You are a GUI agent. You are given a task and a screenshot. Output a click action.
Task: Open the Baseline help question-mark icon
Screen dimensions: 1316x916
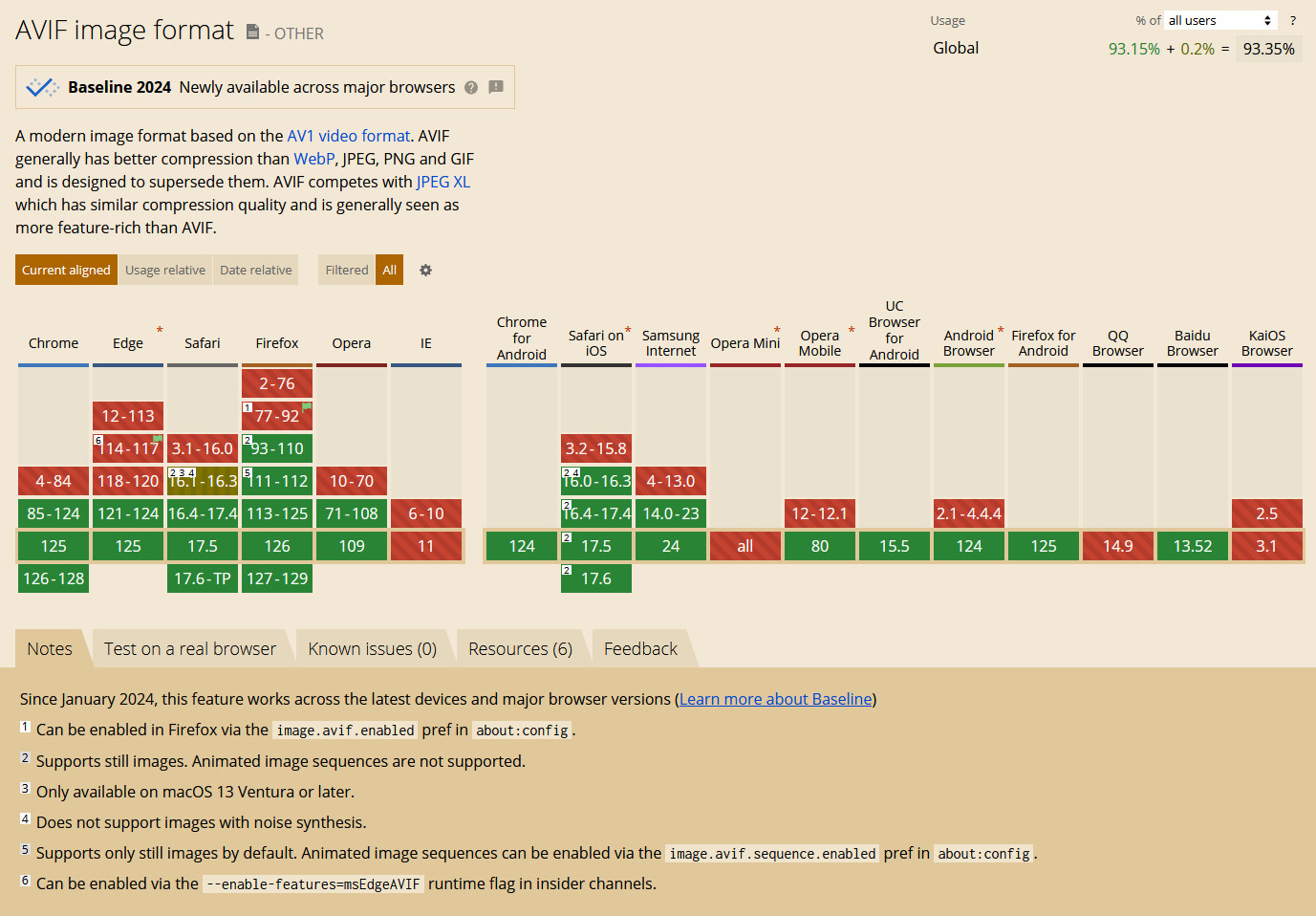[x=471, y=87]
